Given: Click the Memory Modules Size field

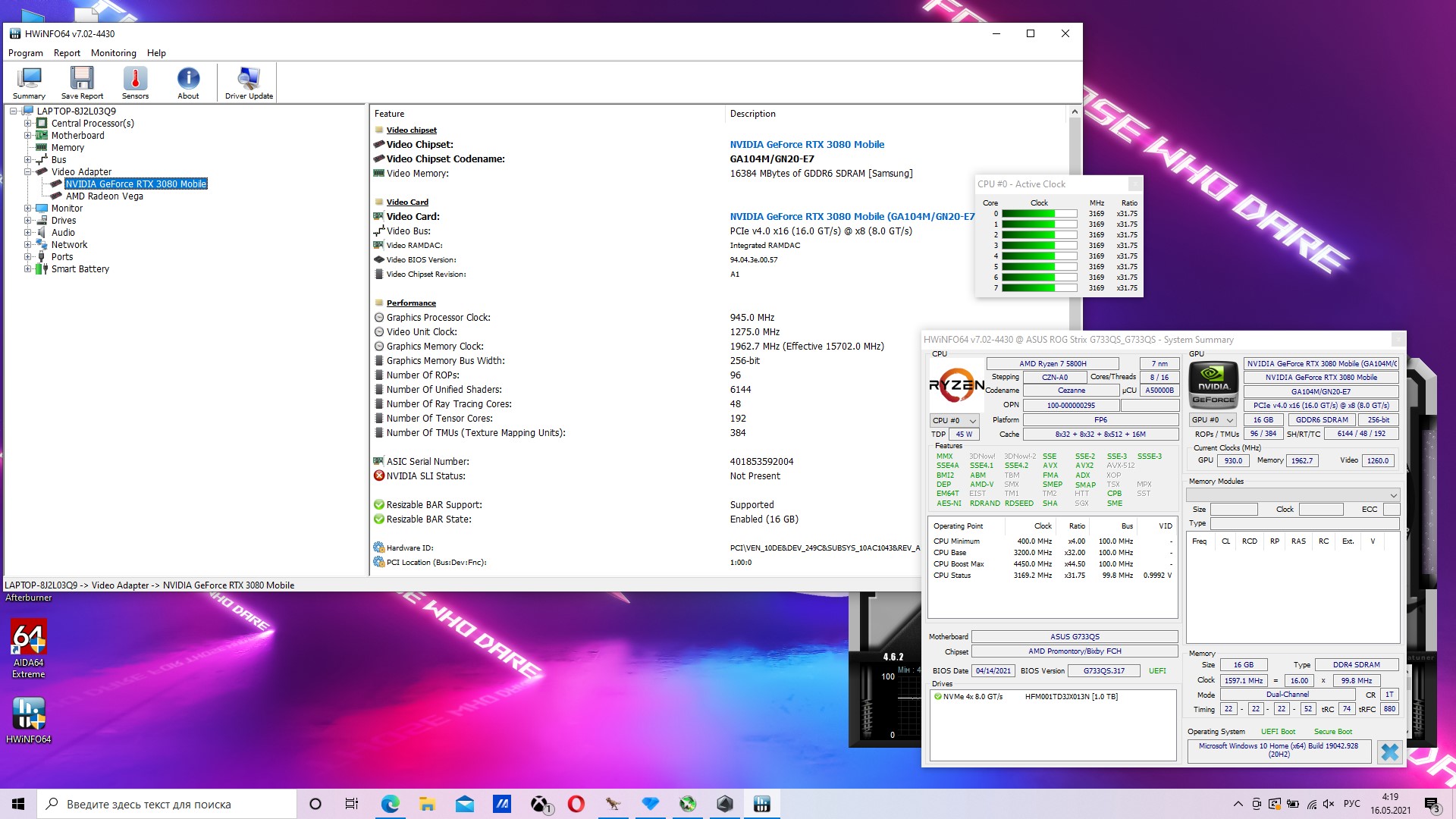Looking at the screenshot, I should click(1234, 510).
